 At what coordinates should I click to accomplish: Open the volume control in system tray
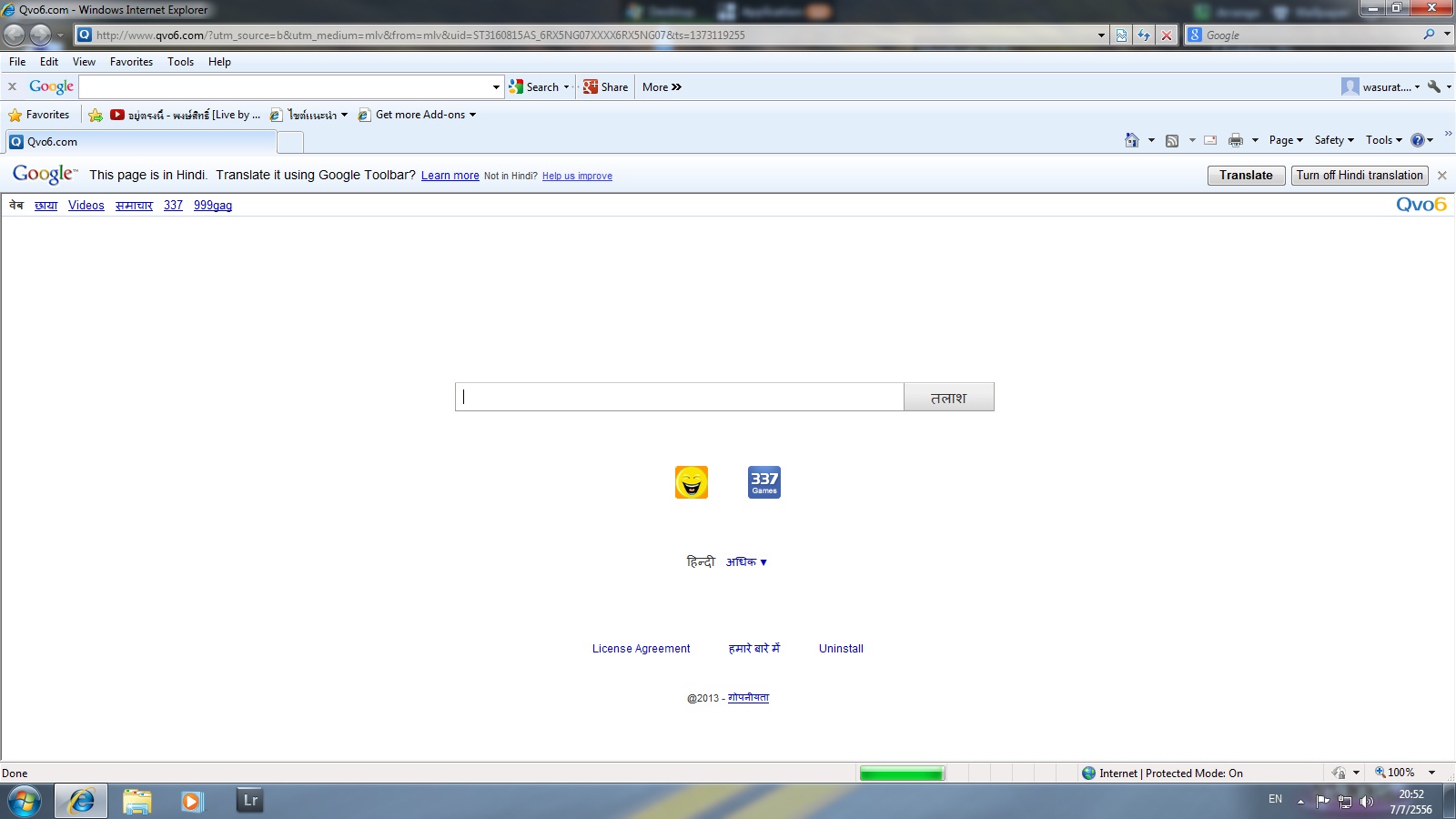coord(1366,802)
